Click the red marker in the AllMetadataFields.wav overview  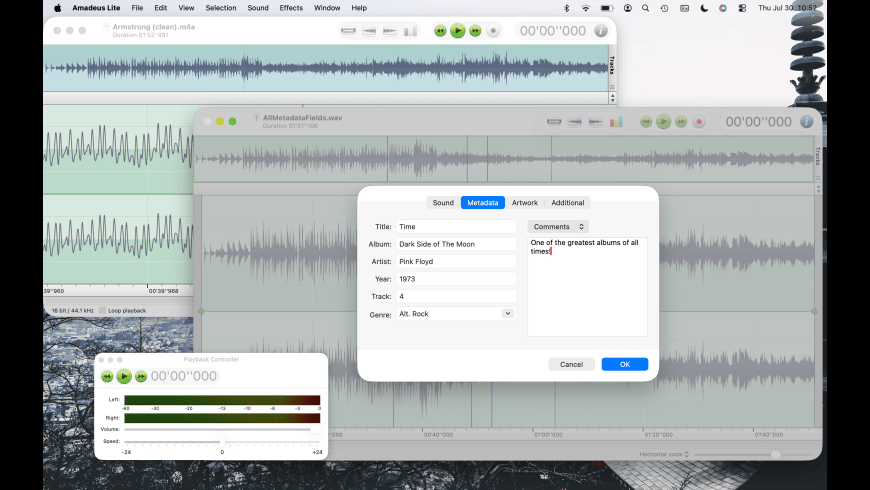(552, 159)
